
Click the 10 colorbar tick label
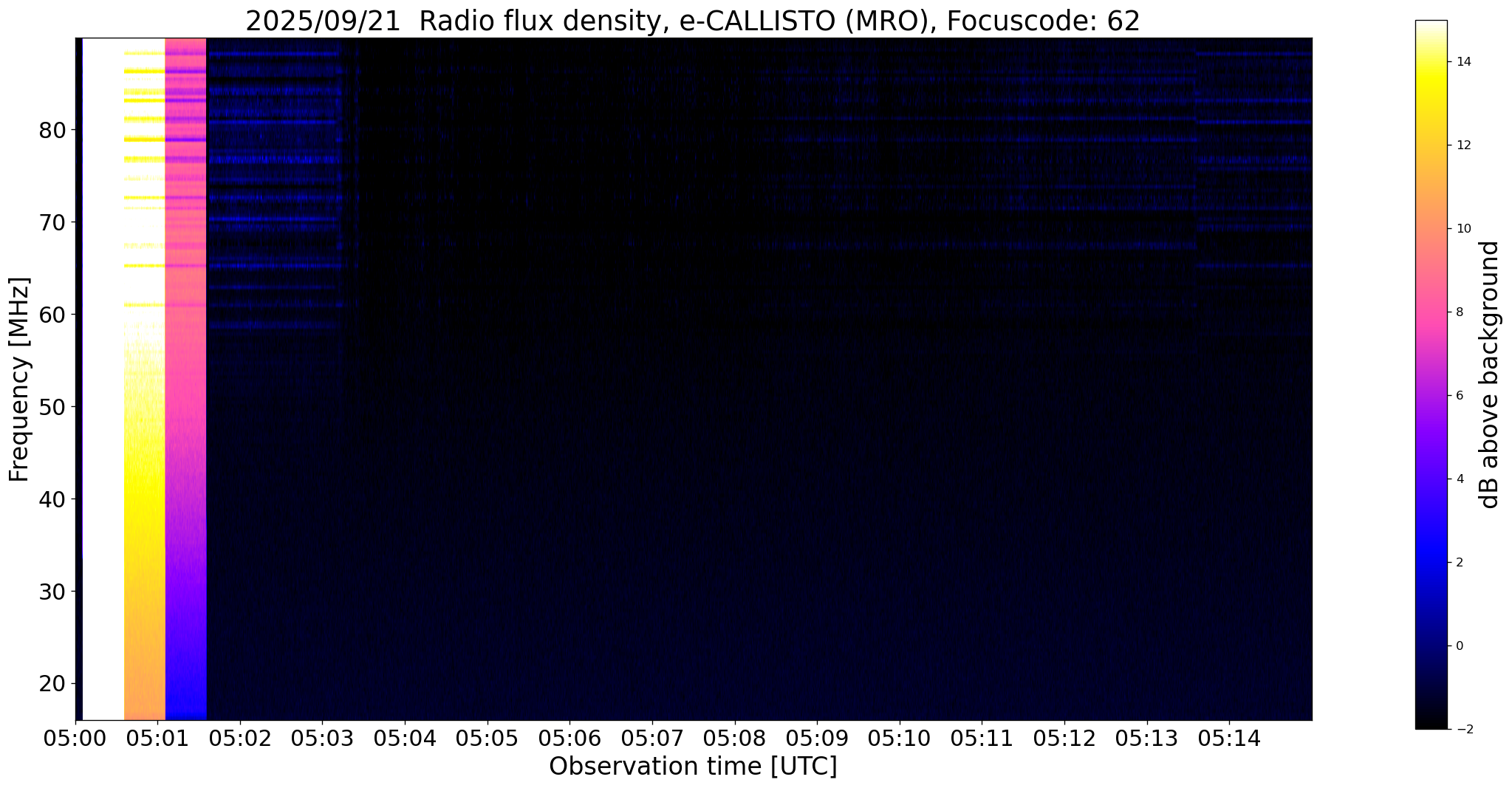pos(1463,229)
